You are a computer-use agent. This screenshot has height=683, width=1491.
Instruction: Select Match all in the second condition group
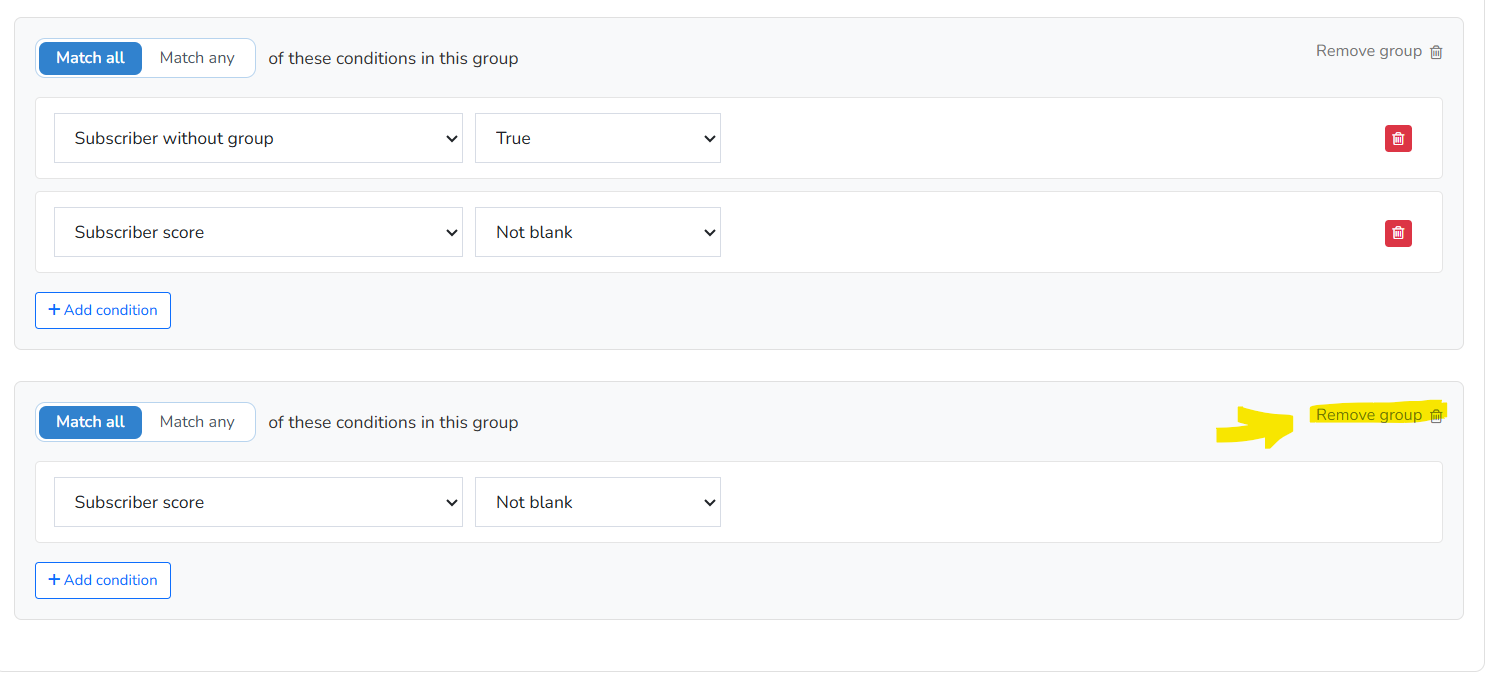click(90, 422)
